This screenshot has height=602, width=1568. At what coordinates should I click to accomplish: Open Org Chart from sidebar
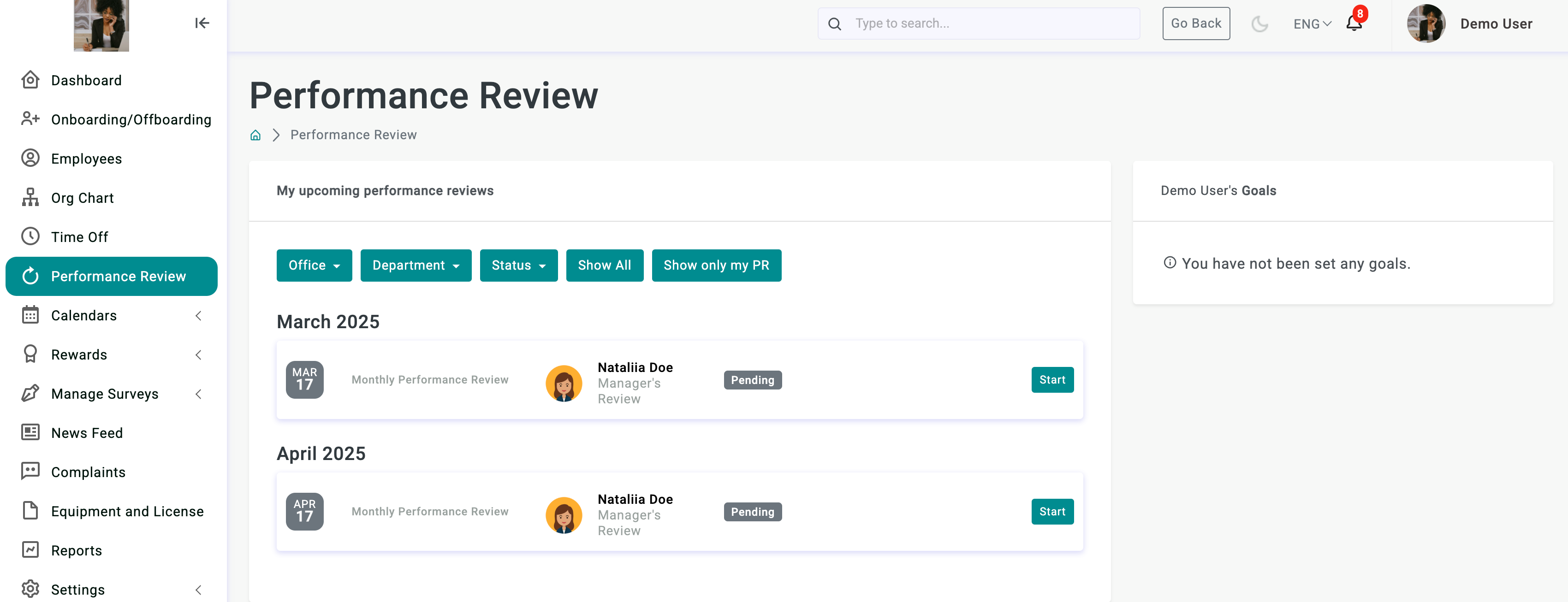coord(82,198)
